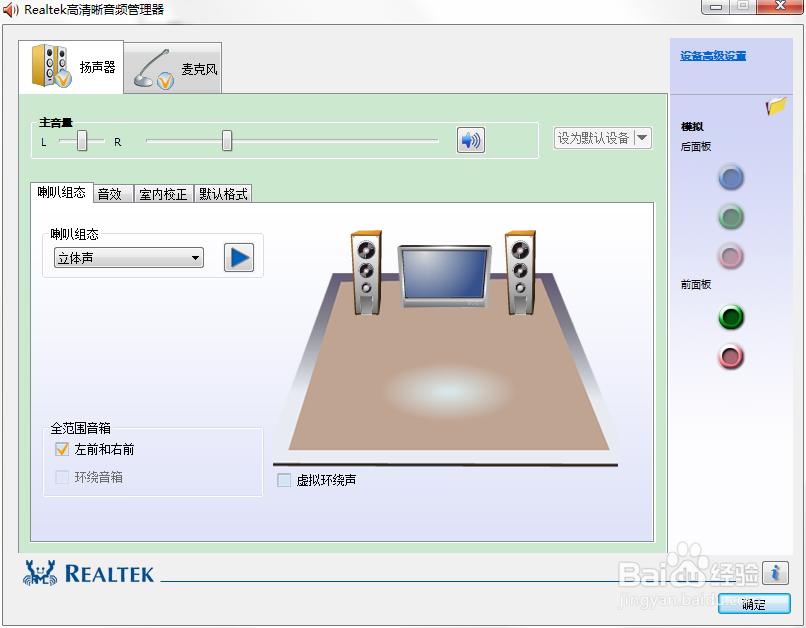
Task: Open the 默认格式 default format tab
Action: pyautogui.click(x=223, y=194)
